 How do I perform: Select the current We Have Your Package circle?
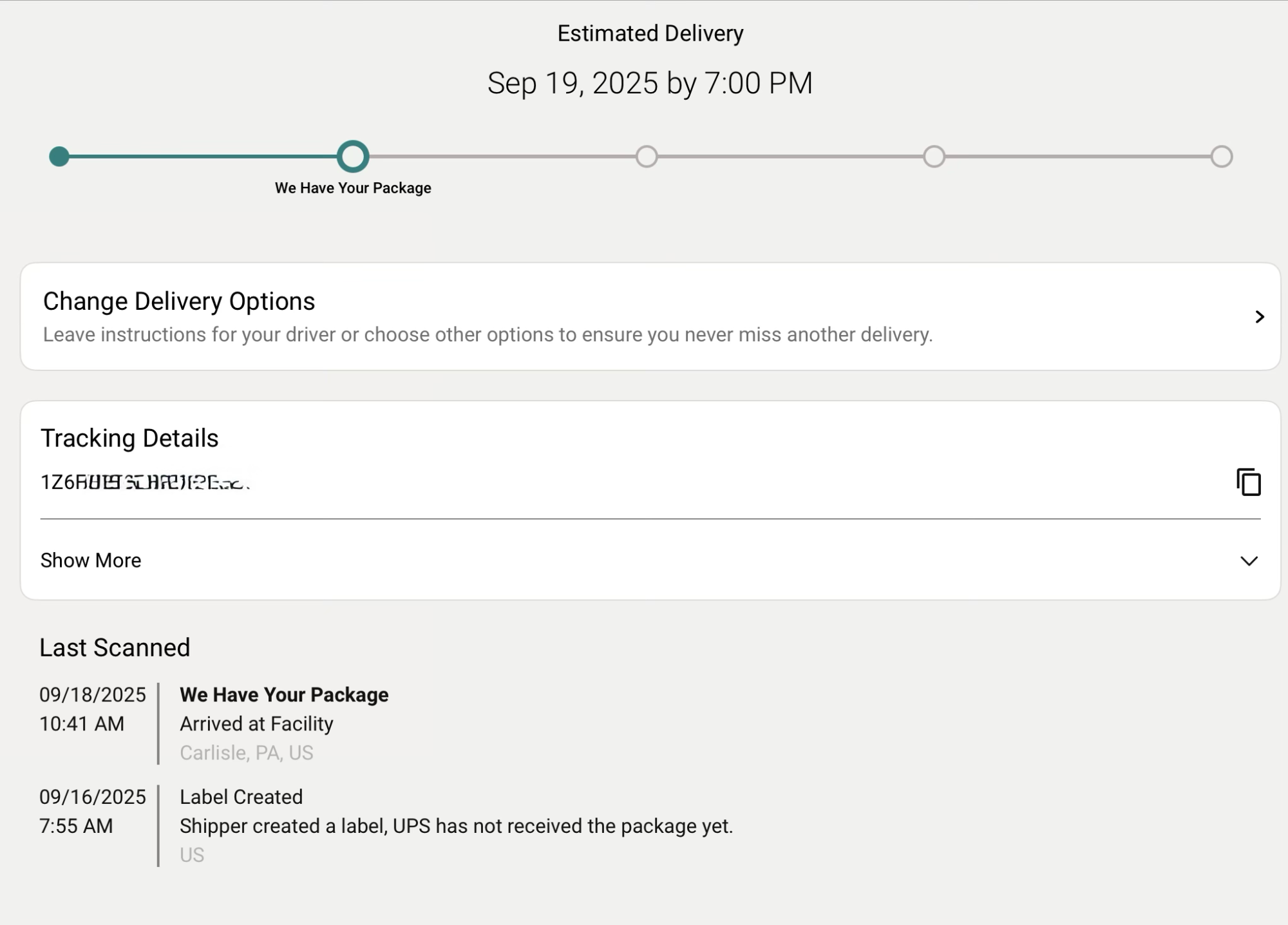[353, 157]
